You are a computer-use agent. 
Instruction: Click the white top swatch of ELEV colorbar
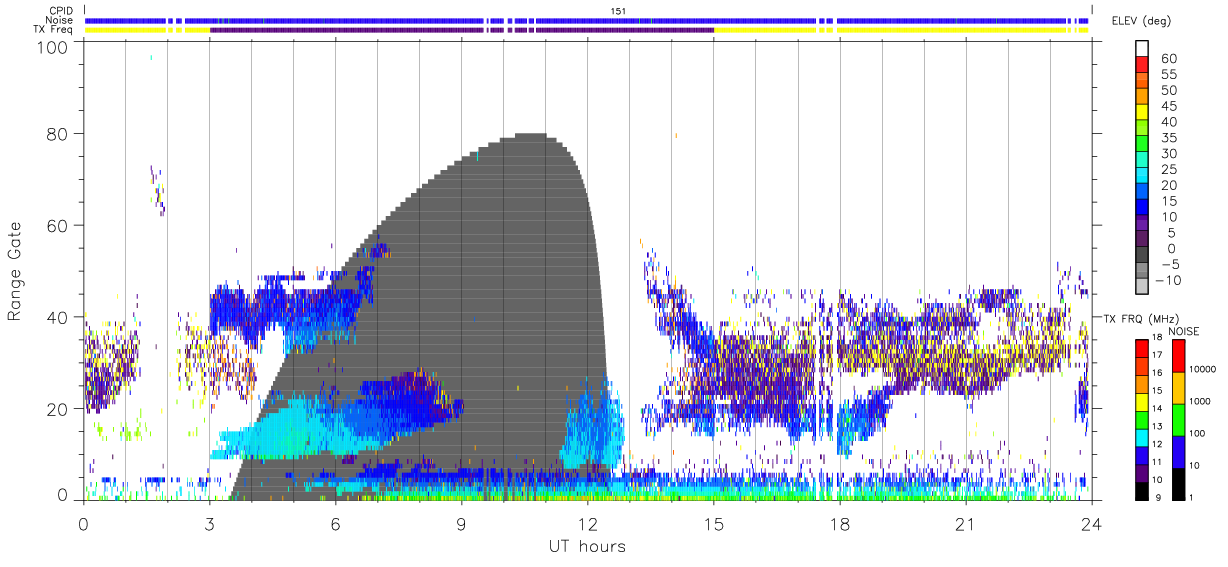1142,49
